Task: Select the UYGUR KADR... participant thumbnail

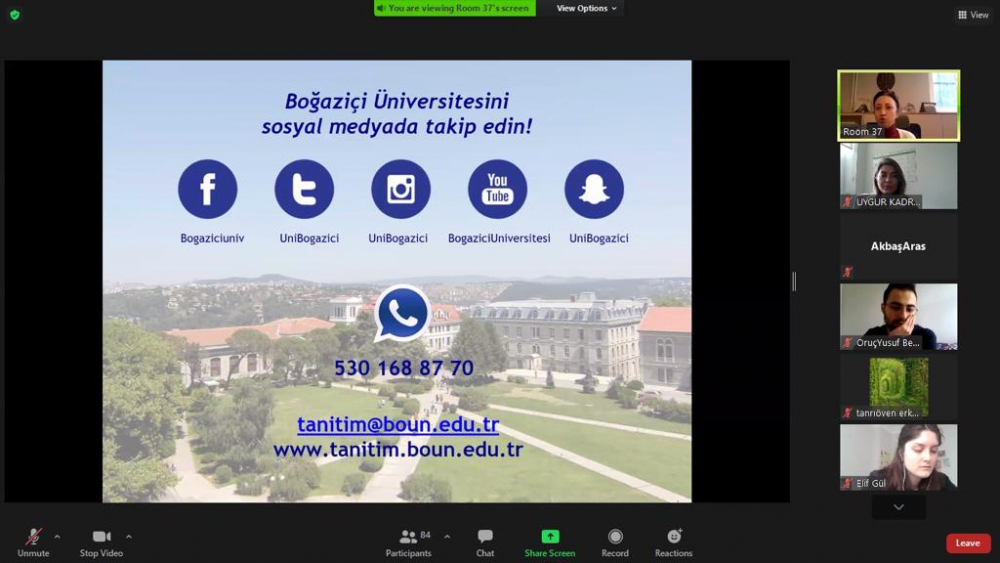Action: [x=899, y=176]
